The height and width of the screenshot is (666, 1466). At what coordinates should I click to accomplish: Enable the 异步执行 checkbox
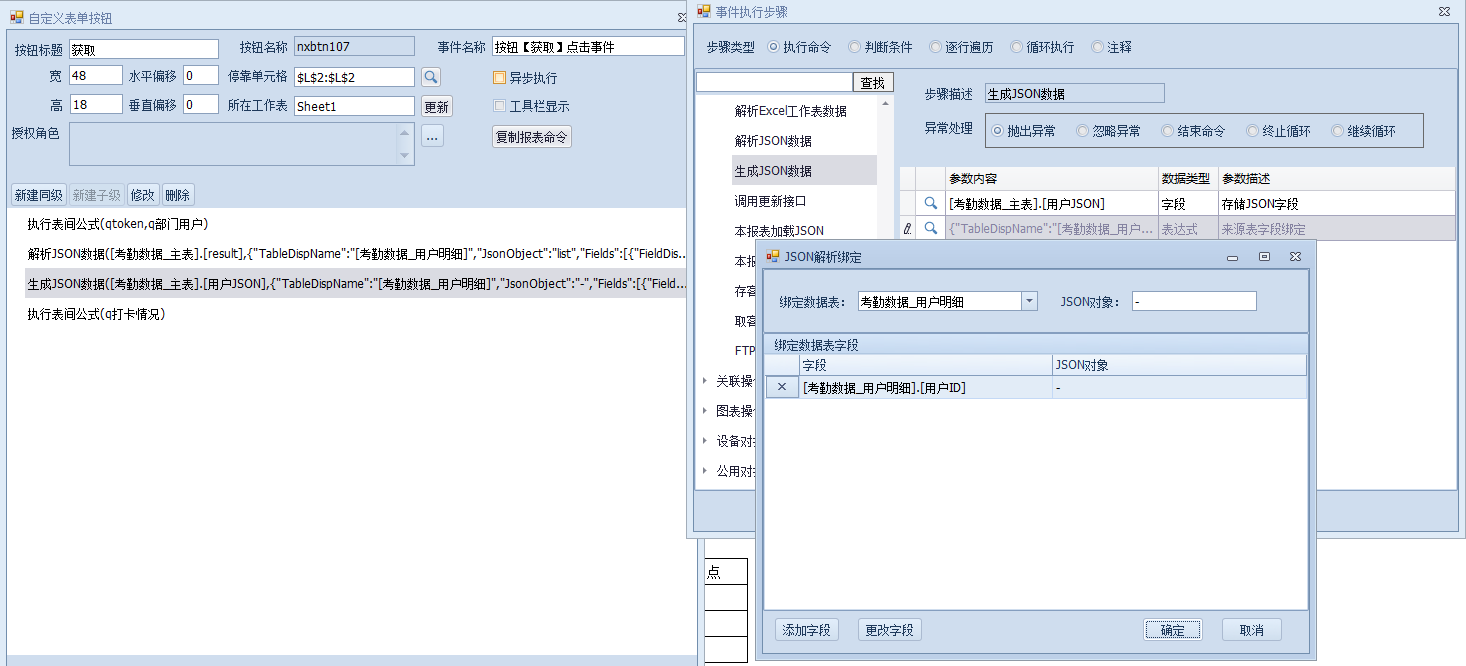click(x=500, y=78)
